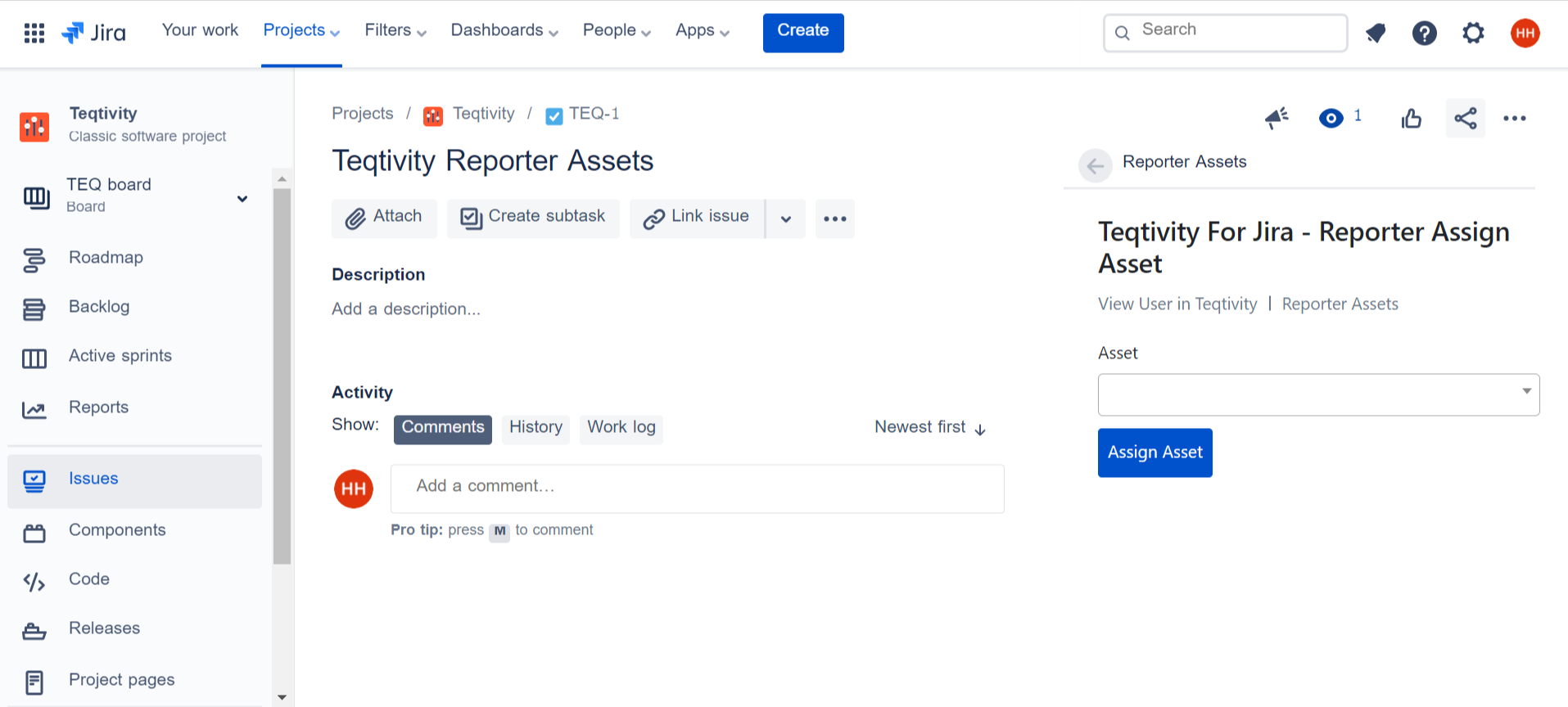Screen dimensions: 1568x707
Task: Open the Dashboards menu
Action: pyautogui.click(x=504, y=30)
